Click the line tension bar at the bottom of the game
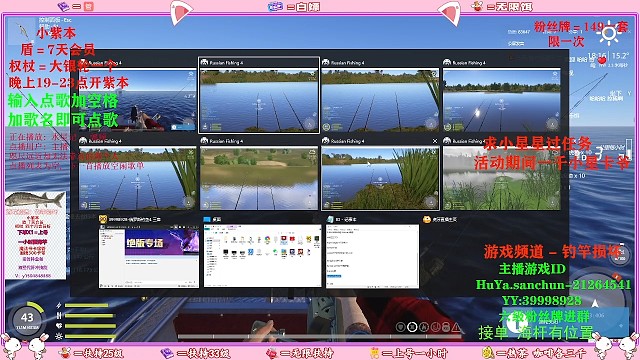Viewport: 640px width, 360px height. pos(320,337)
